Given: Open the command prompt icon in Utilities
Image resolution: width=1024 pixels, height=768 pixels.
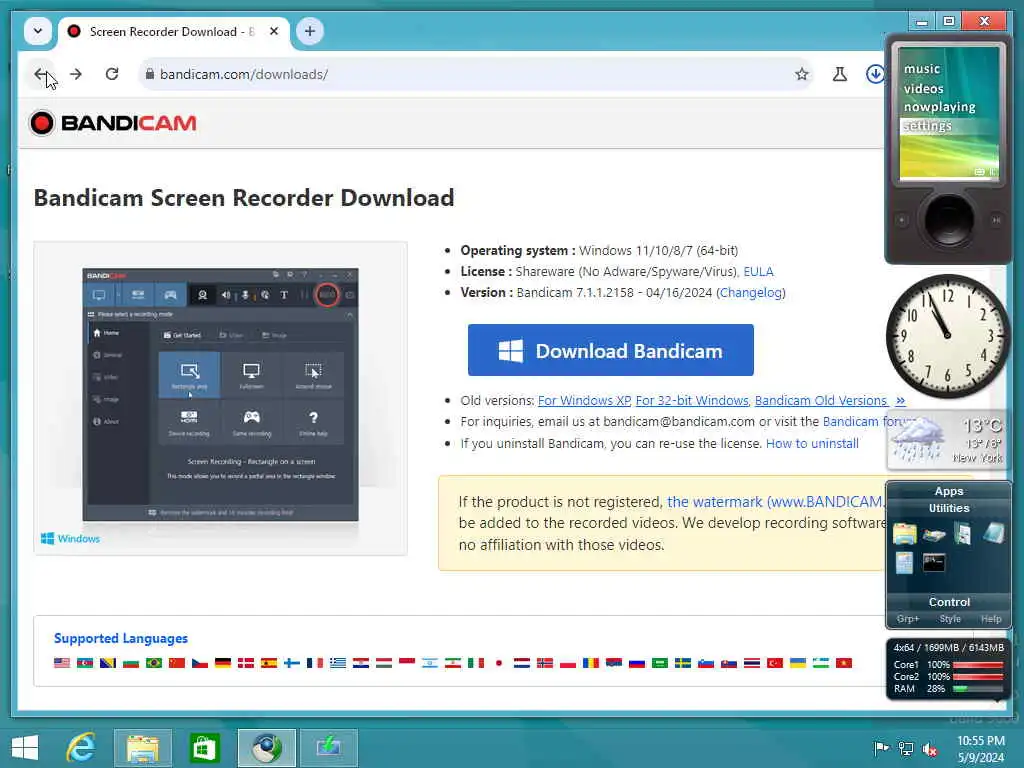Looking at the screenshot, I should pyautogui.click(x=934, y=562).
